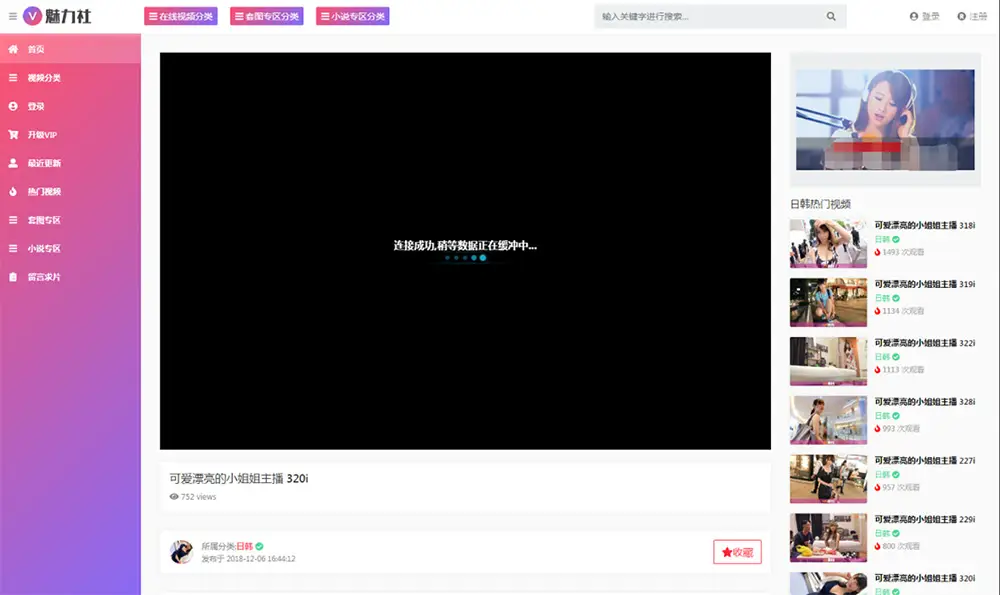Click the 收藏 favorite button
Screen dimensions: 1000x595
coord(737,551)
